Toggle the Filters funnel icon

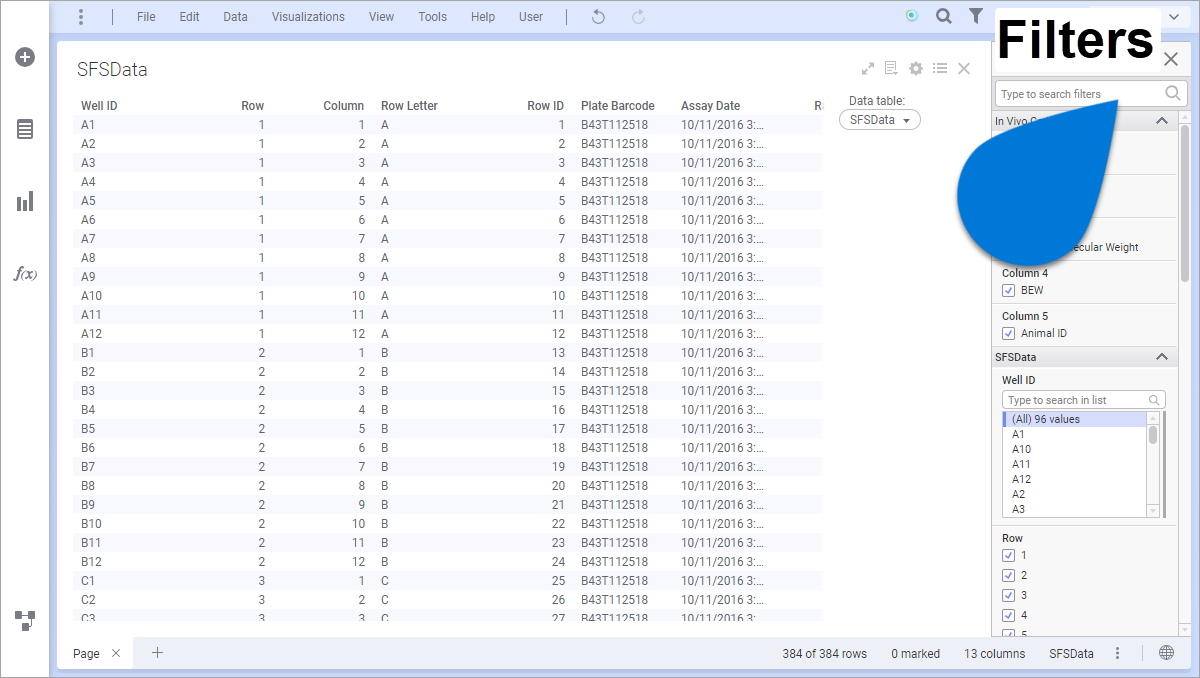975,16
